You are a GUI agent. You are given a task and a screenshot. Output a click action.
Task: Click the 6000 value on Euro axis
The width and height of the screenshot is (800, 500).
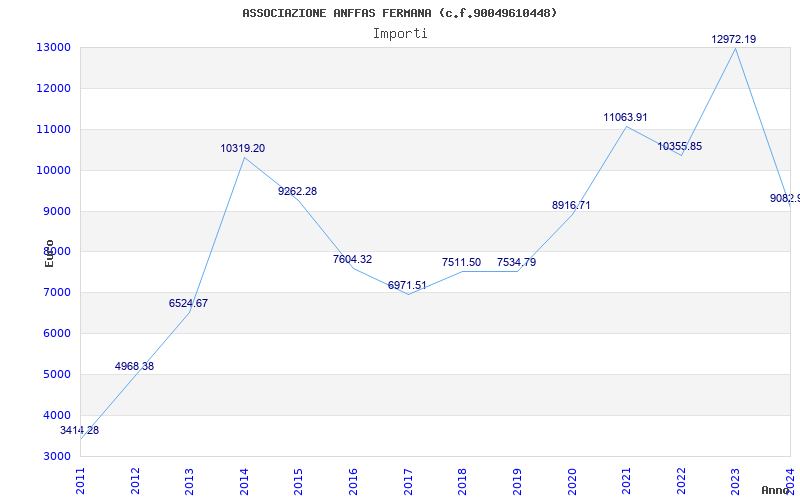pyautogui.click(x=56, y=334)
